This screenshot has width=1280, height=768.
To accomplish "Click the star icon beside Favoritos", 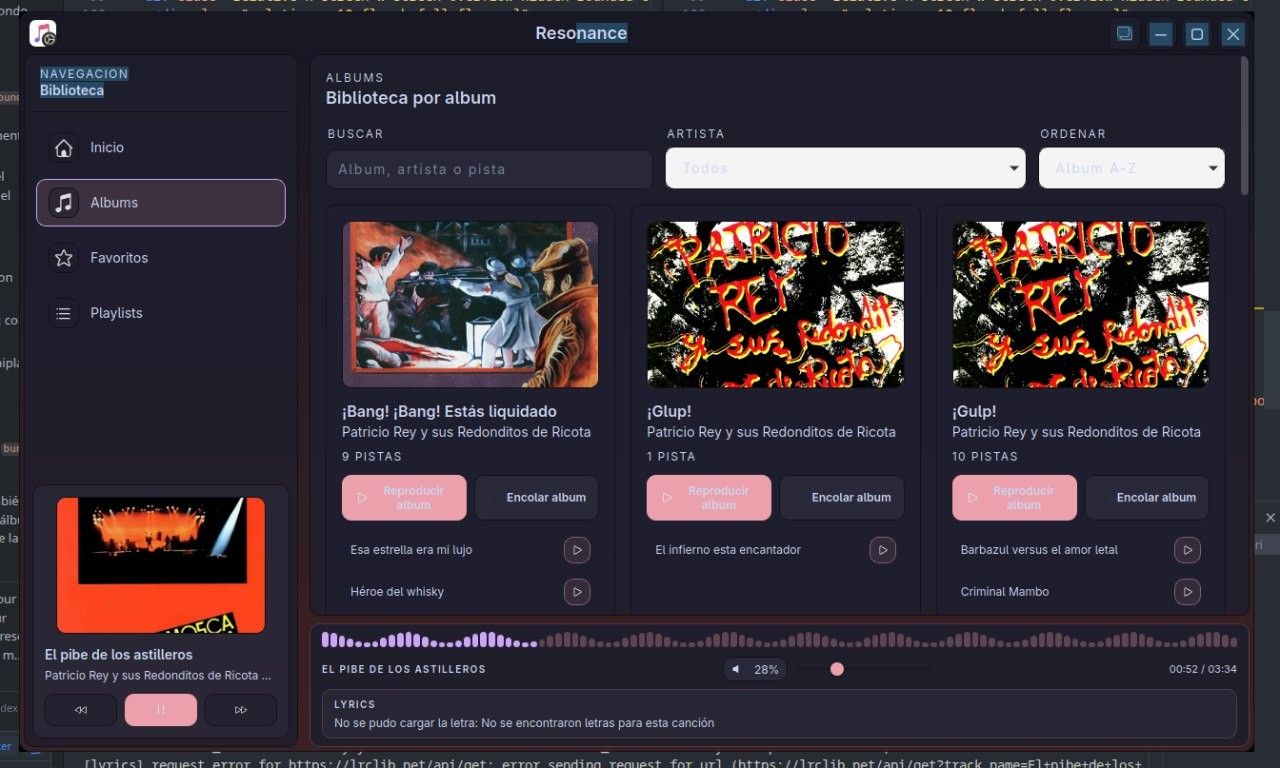I will [64, 258].
